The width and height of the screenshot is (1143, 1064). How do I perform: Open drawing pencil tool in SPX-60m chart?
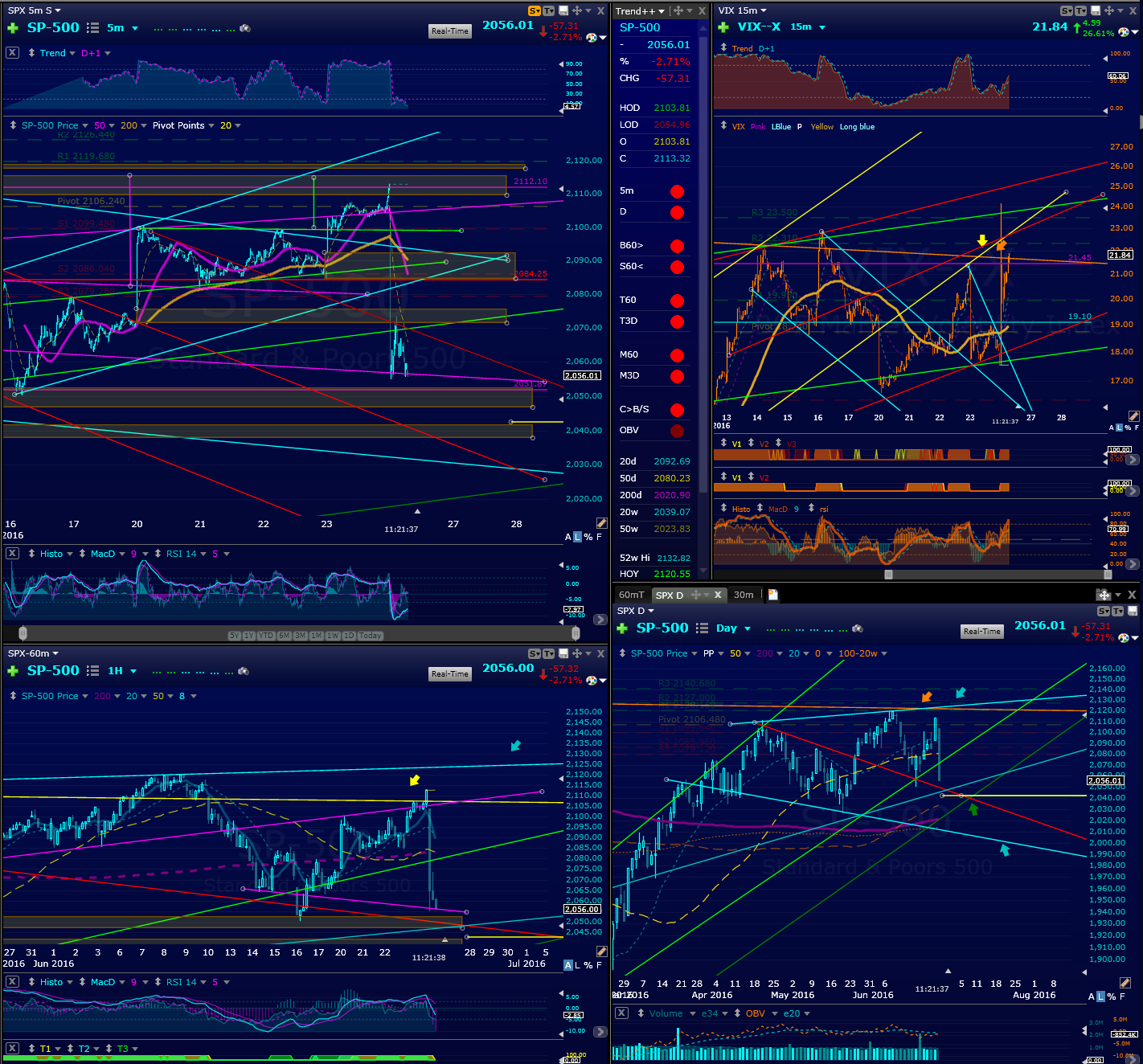(x=601, y=951)
